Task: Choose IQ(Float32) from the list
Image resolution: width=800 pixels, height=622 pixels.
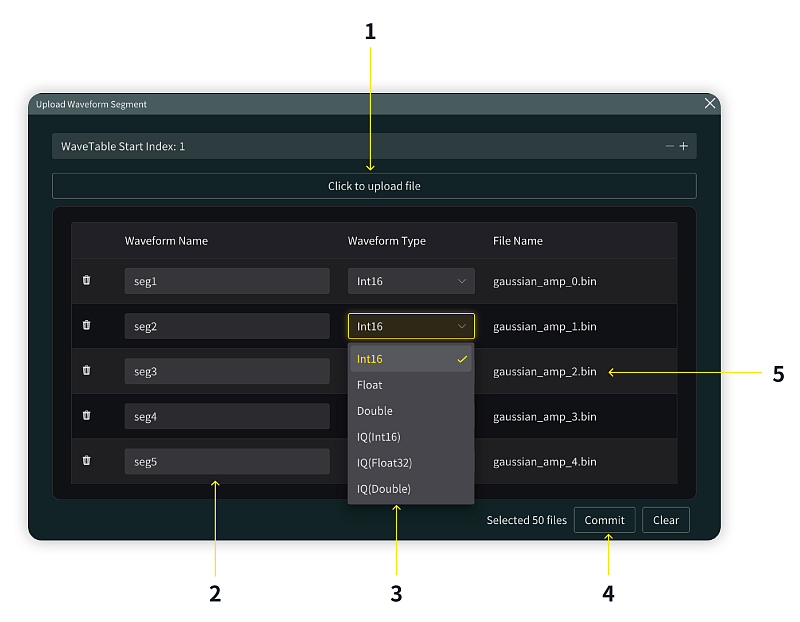Action: [x=410, y=463]
